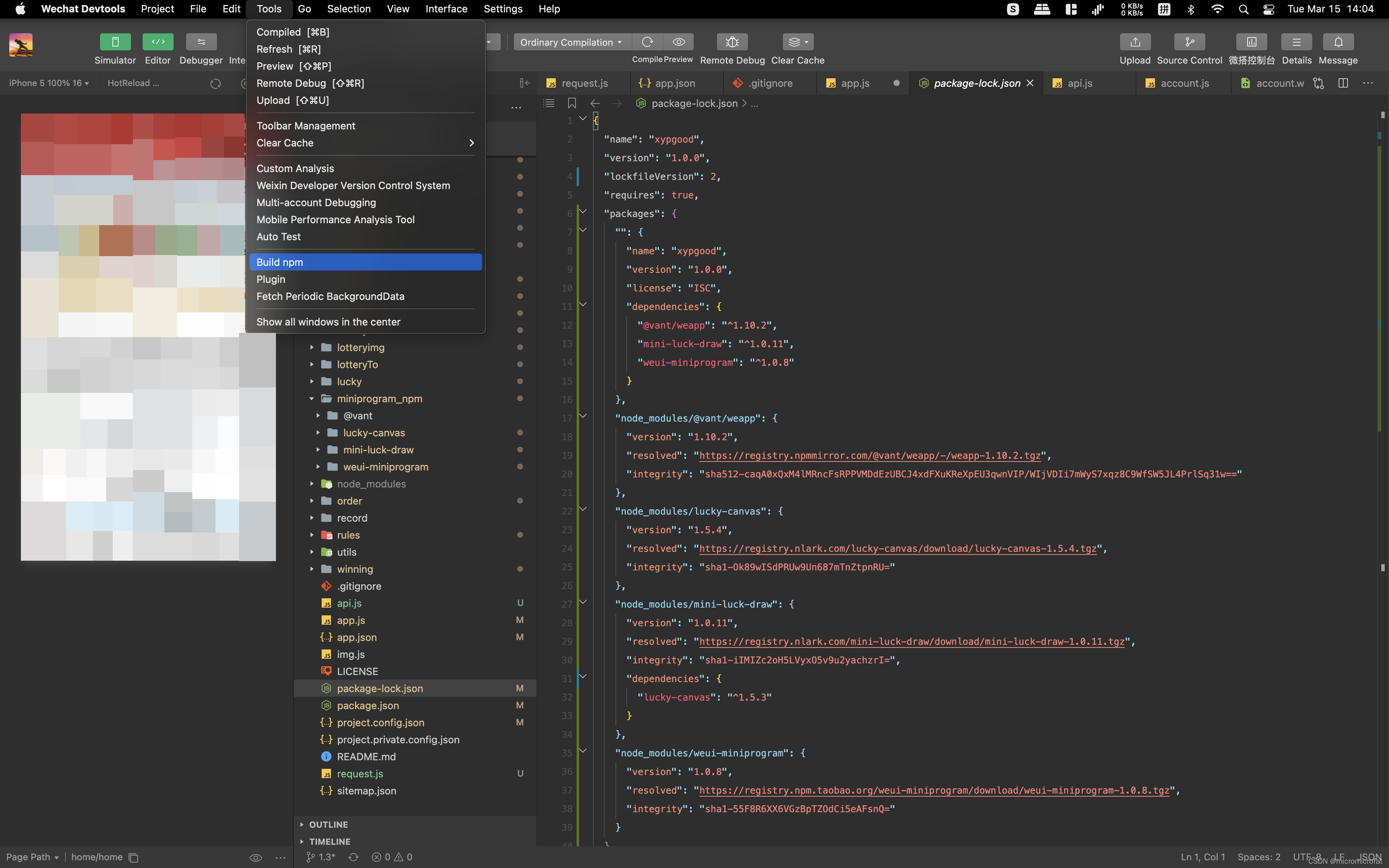Select Toolbar Management menu item
The image size is (1389, 868).
(365, 126)
